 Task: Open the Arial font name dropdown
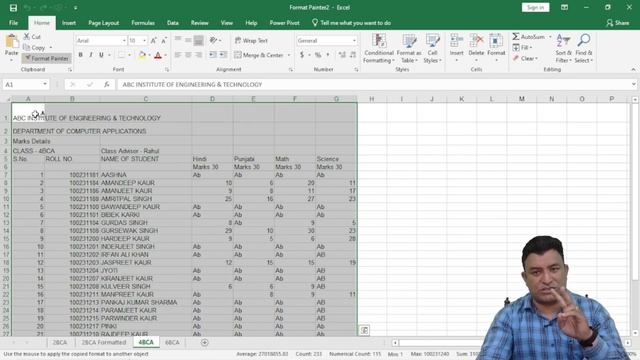124,41
